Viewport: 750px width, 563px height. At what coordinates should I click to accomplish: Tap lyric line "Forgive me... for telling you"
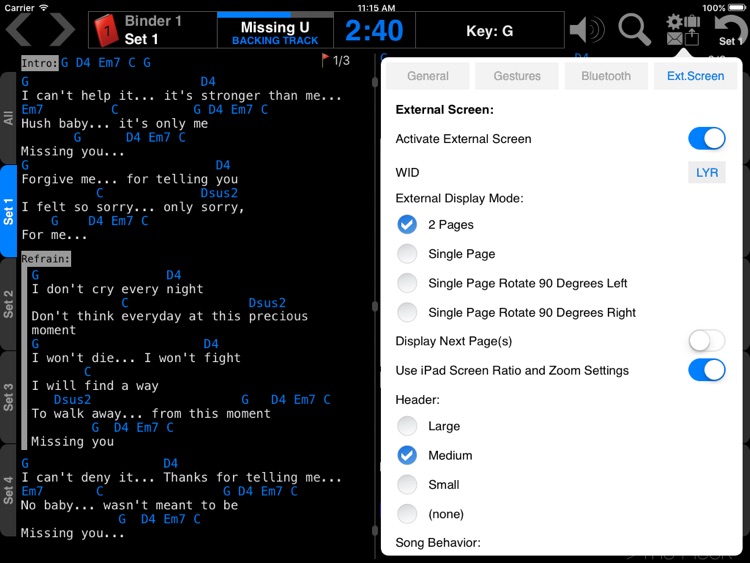coord(130,179)
